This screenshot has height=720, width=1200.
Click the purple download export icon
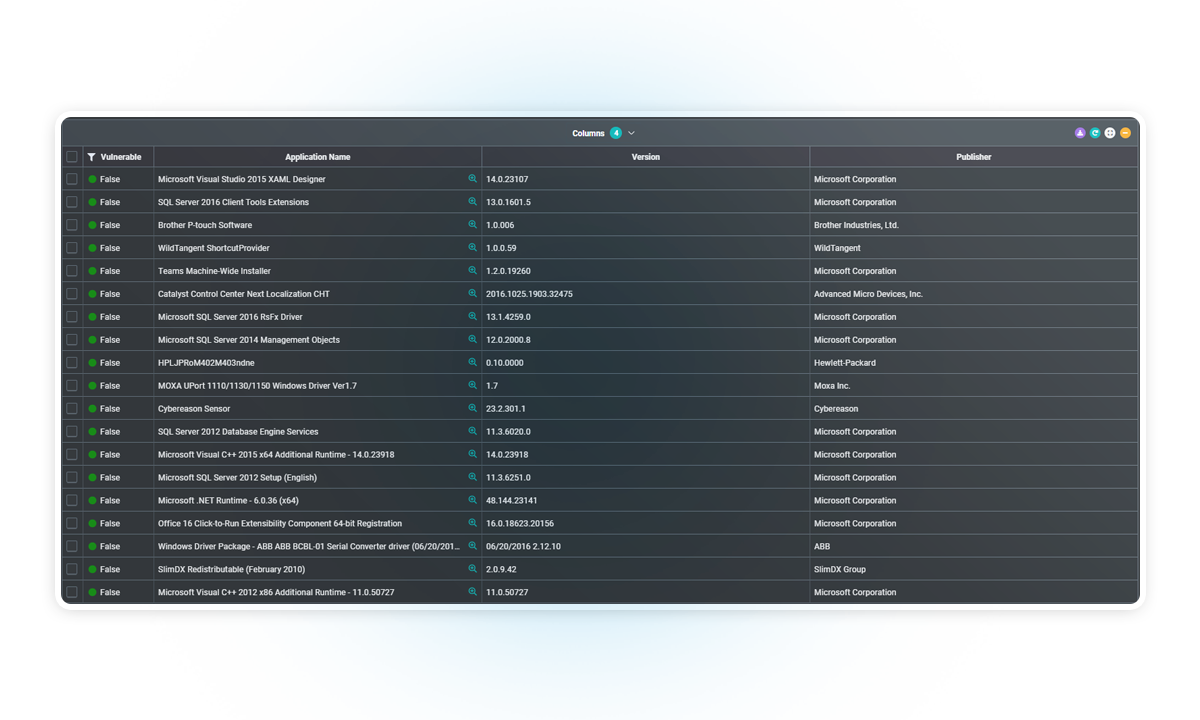click(1080, 133)
